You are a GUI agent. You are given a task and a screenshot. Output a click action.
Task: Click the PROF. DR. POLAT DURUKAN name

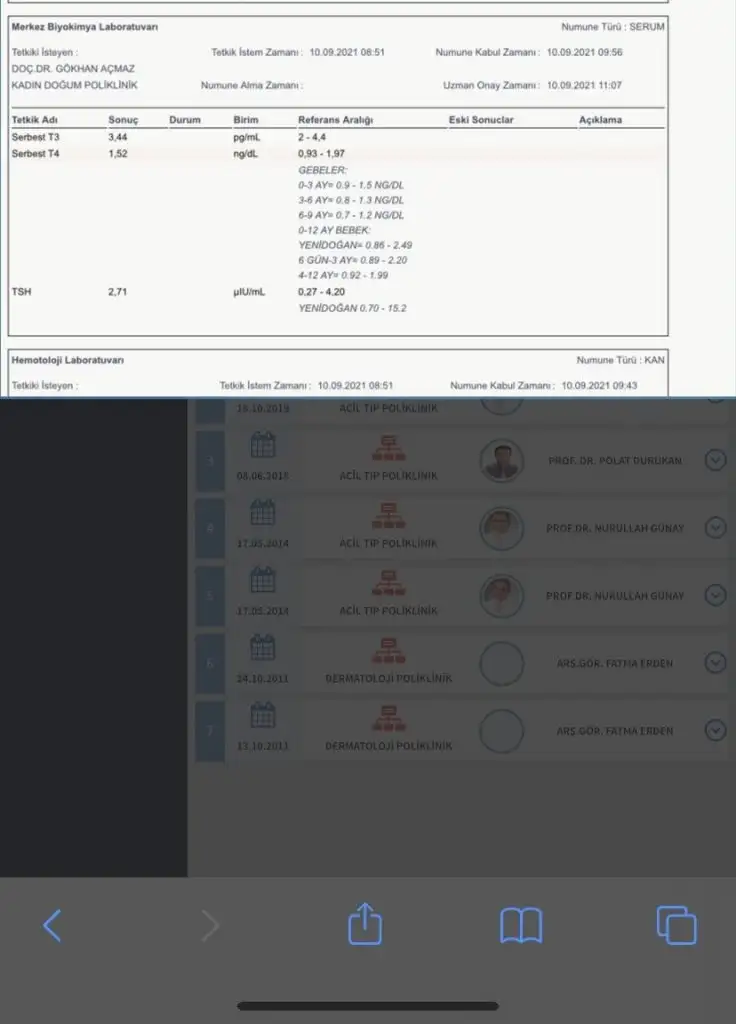coord(615,461)
